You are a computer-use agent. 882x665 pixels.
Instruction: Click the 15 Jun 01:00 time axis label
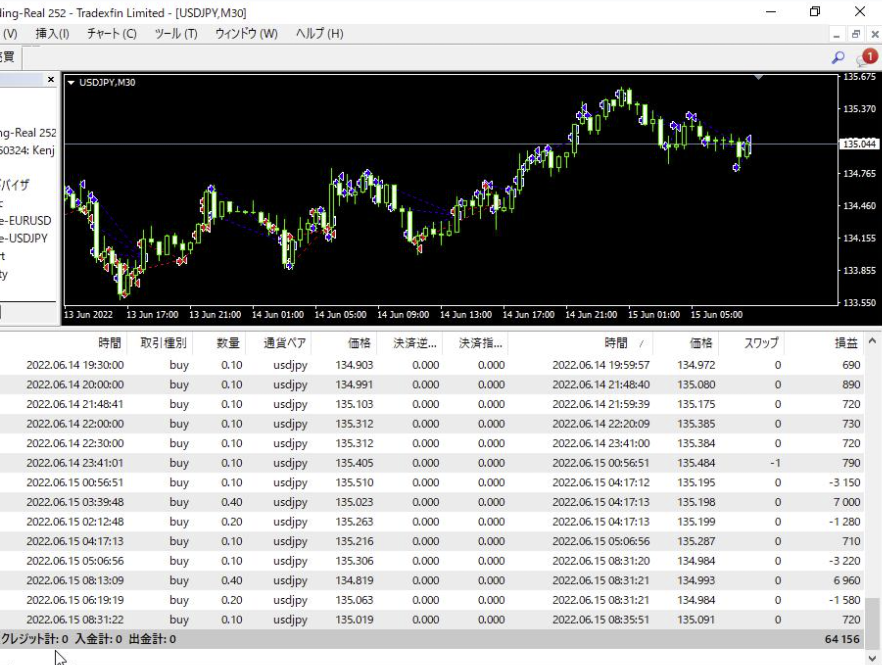click(x=653, y=315)
